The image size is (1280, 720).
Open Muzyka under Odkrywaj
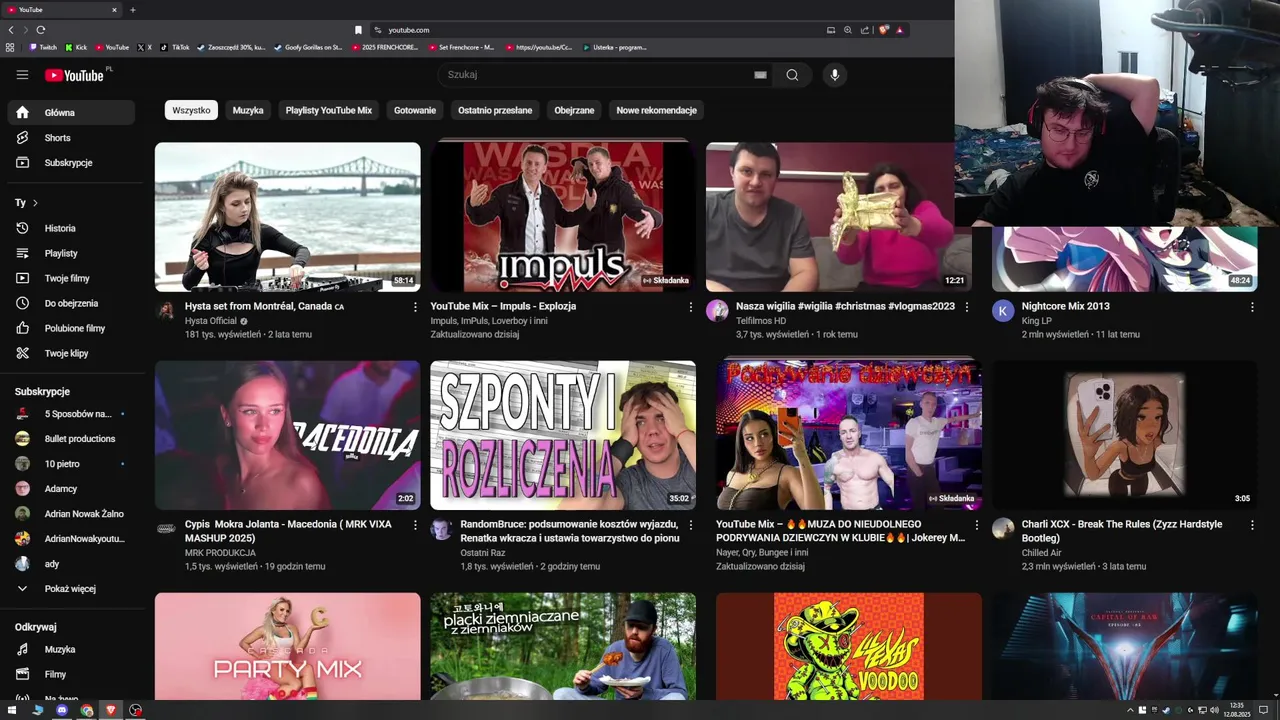(70, 649)
